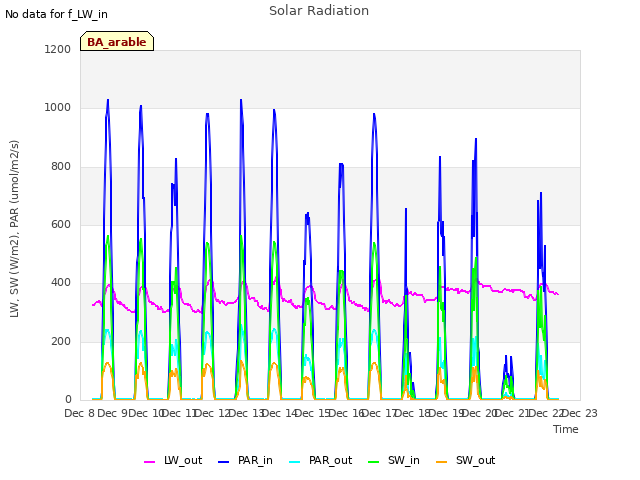
Task: Click the Dec 17 PAR_in peak near 980
Action: pyautogui.click(x=374, y=114)
